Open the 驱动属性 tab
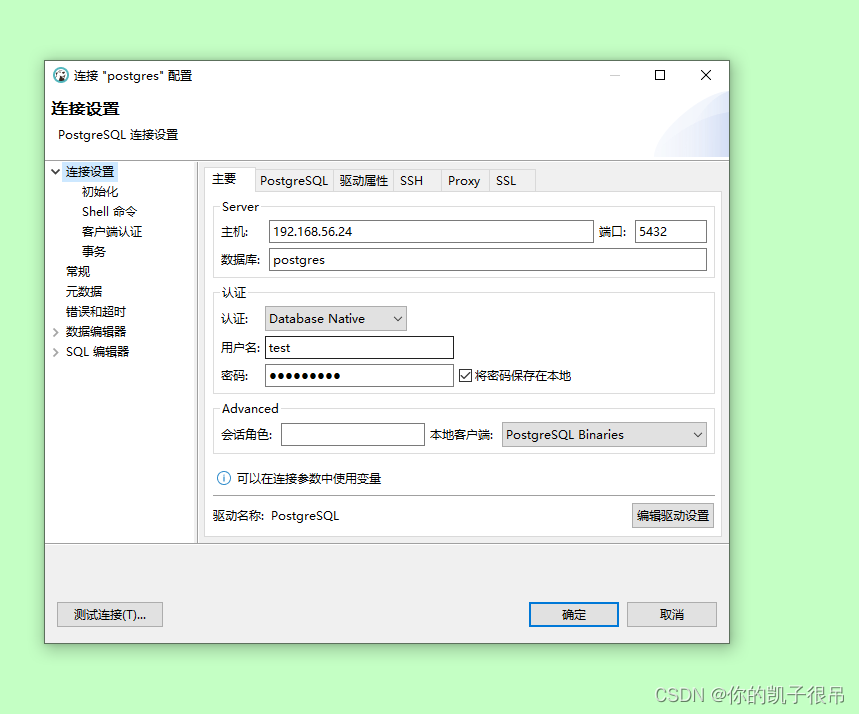 pos(363,181)
